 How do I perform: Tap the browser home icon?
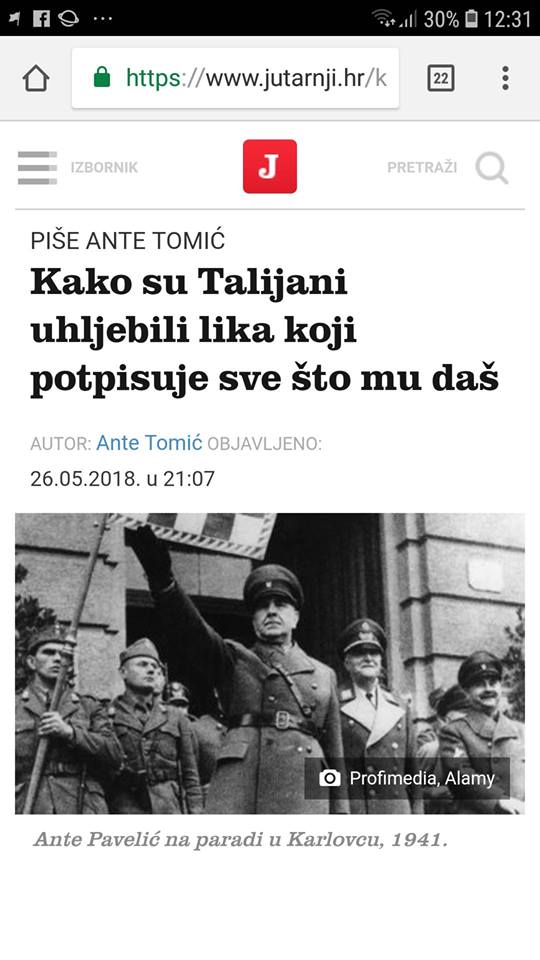36,78
